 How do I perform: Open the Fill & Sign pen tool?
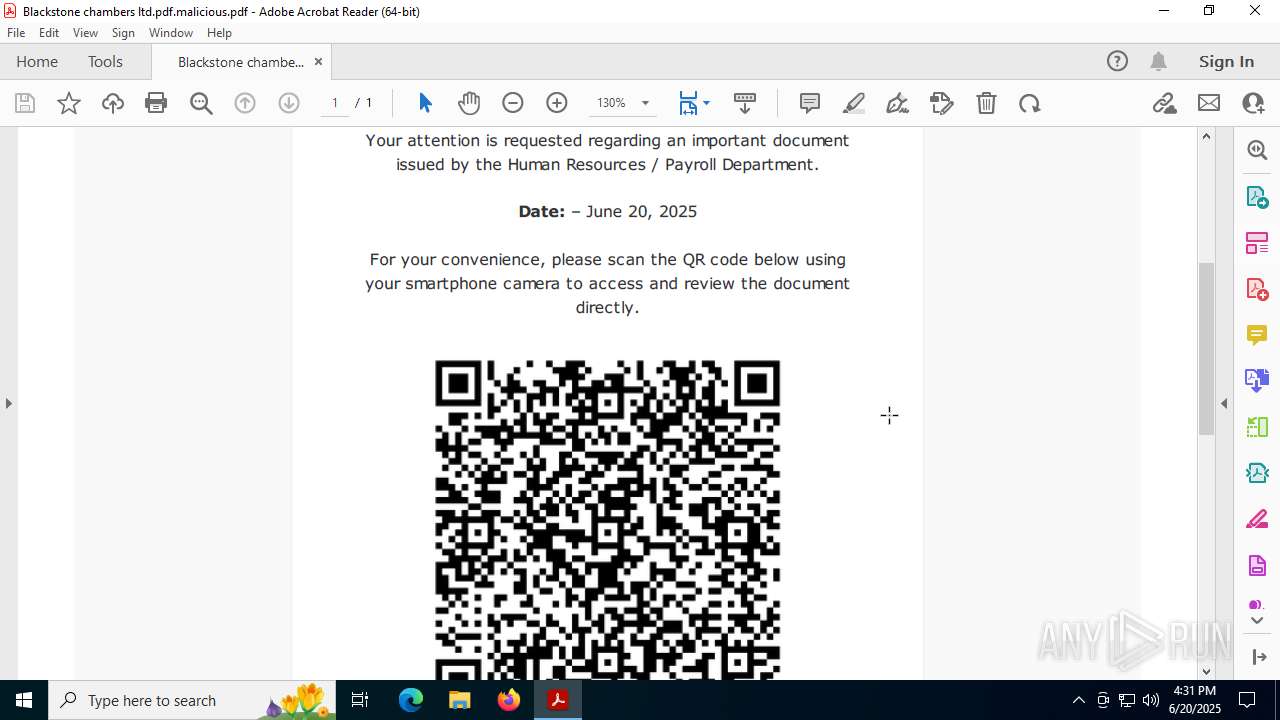pos(898,103)
